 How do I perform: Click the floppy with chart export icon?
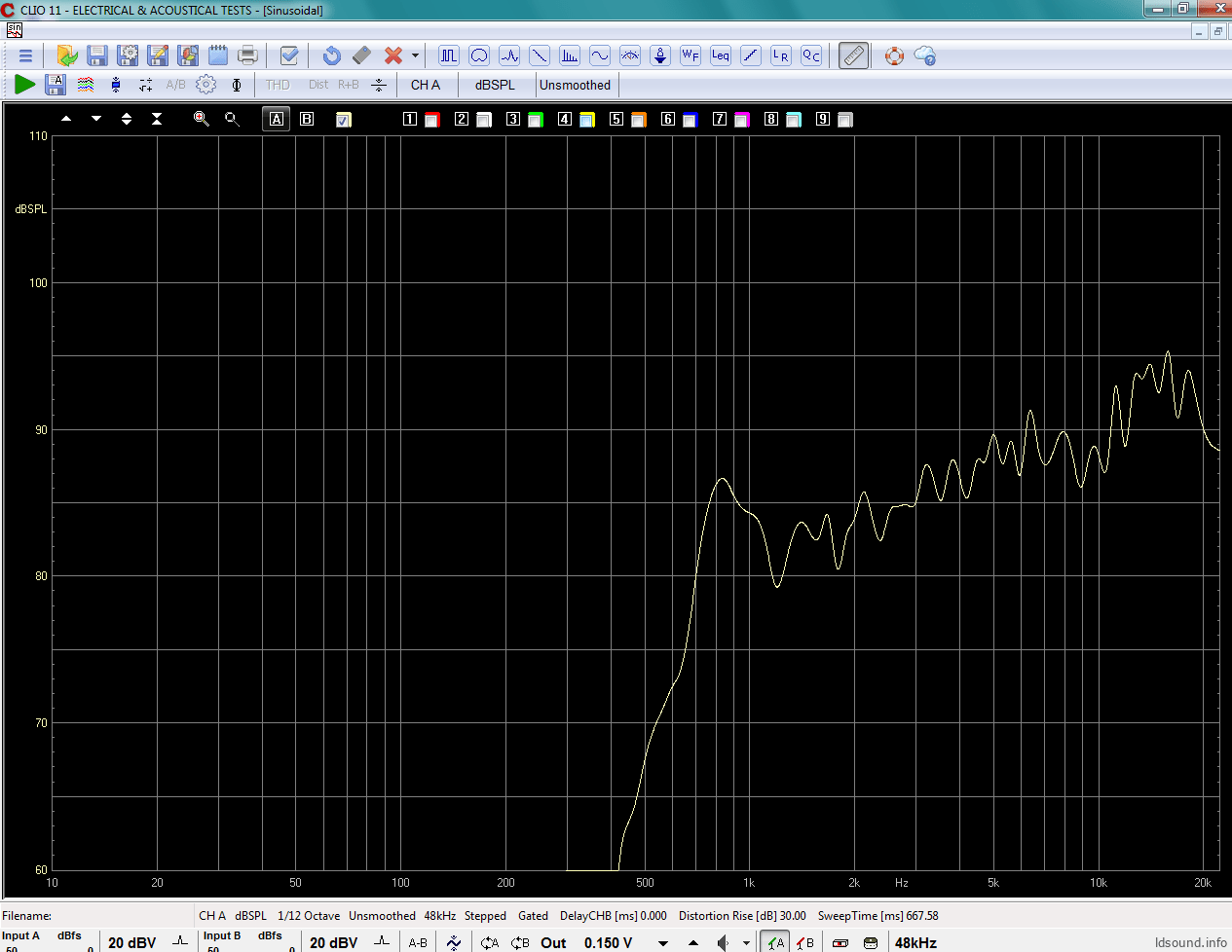[x=188, y=55]
